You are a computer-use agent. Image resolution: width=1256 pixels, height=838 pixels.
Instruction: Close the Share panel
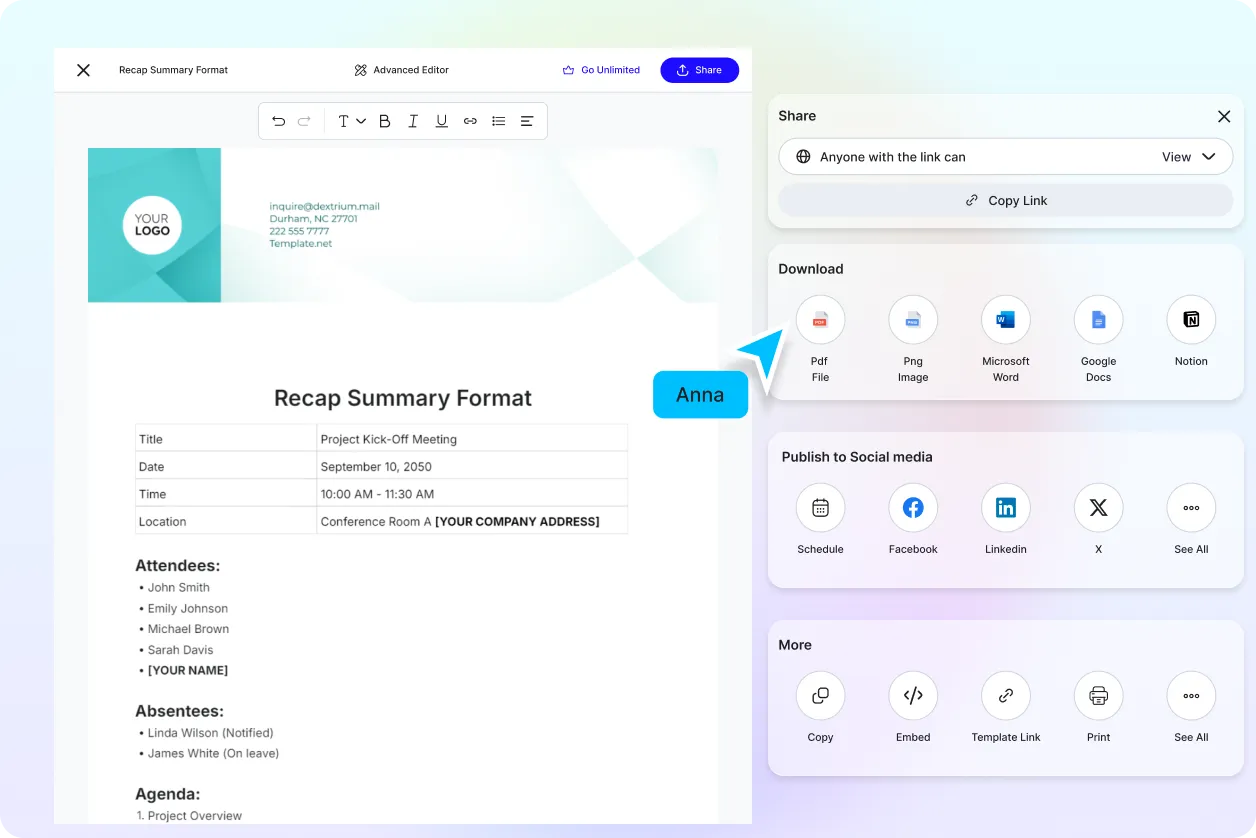(1223, 116)
